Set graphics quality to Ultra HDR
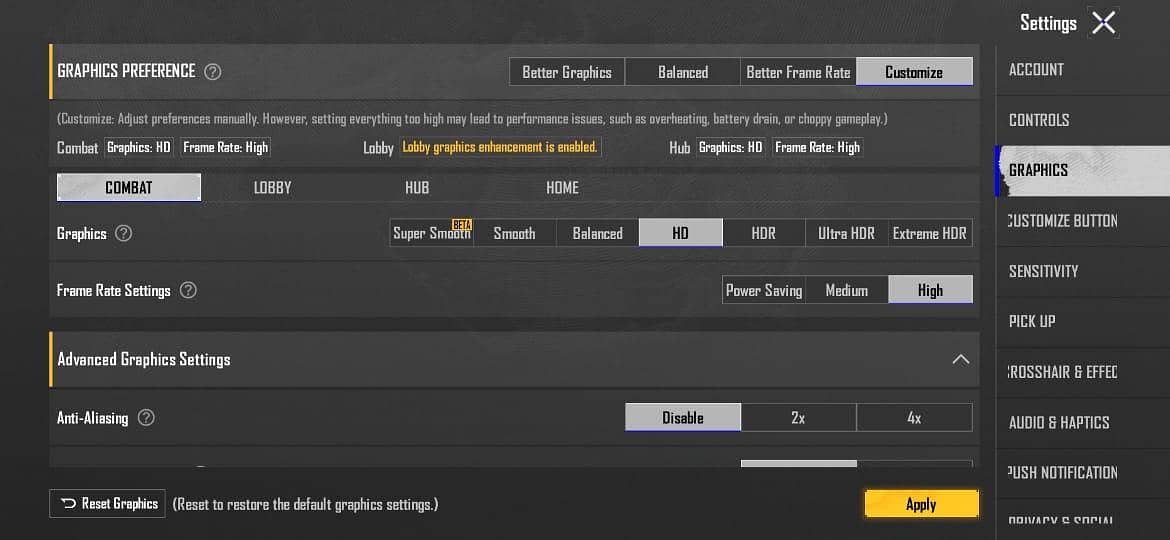This screenshot has width=1170, height=540. pyautogui.click(x=846, y=233)
